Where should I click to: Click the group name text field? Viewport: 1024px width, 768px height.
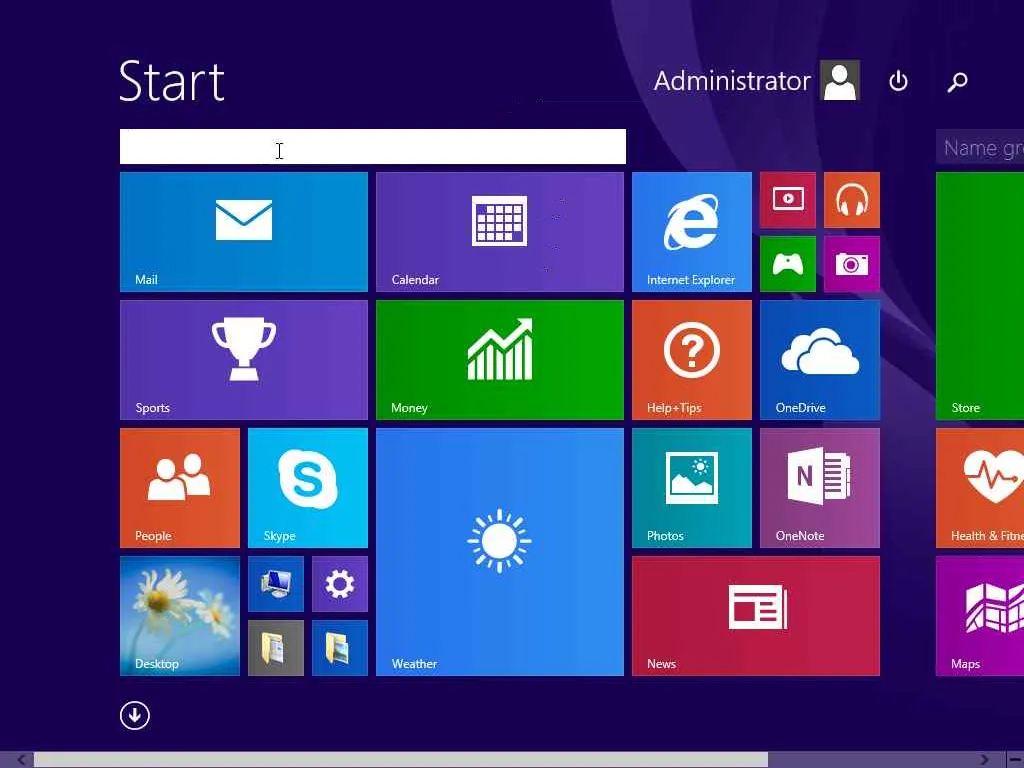[373, 146]
